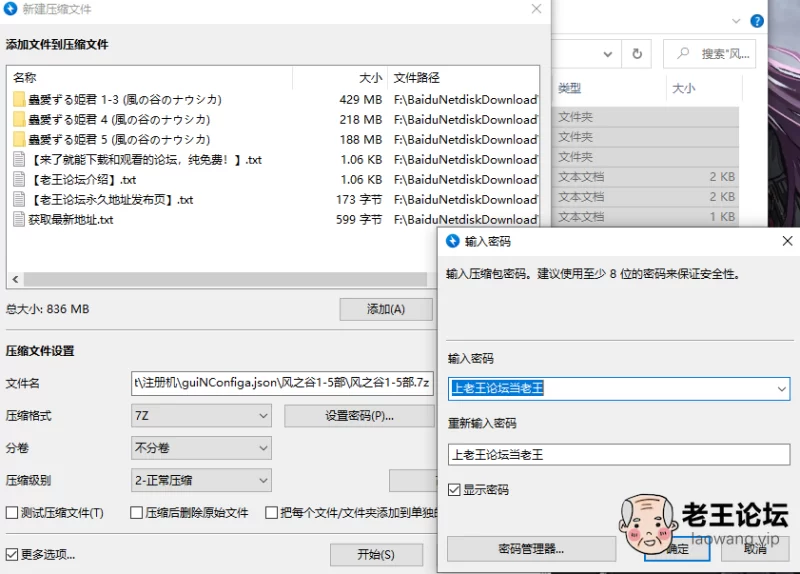Sort file list by 名称 column header
The width and height of the screenshot is (800, 574).
pos(151,78)
